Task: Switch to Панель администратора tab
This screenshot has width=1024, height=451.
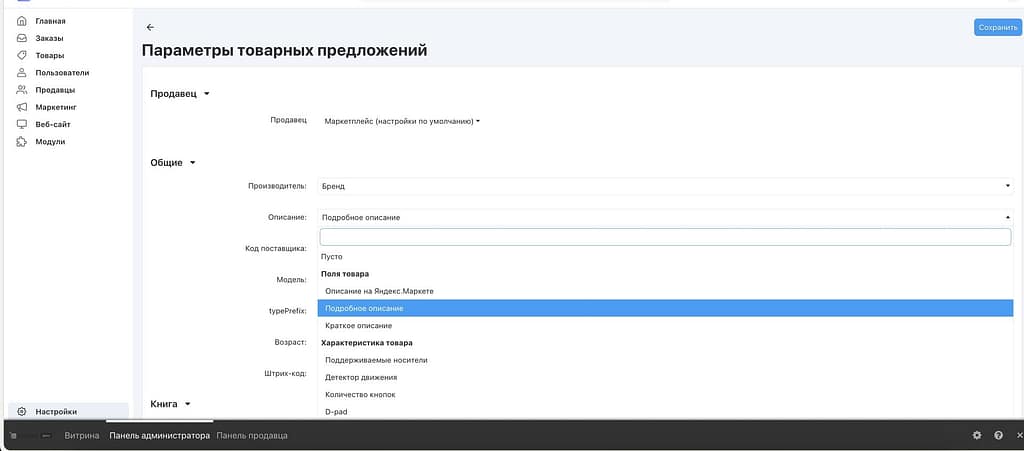Action: [x=159, y=435]
